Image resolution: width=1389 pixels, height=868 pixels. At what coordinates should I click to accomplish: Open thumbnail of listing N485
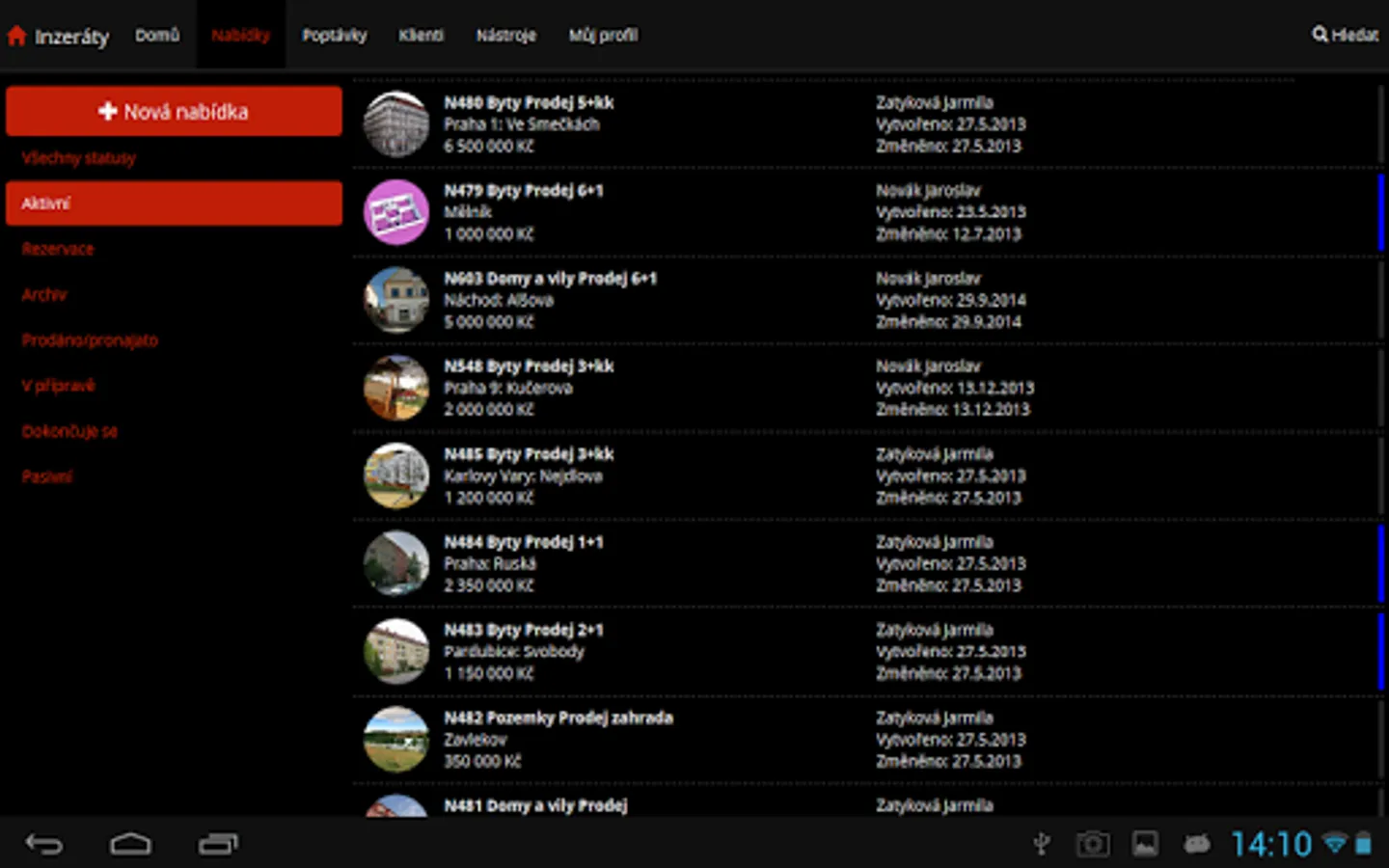[396, 475]
